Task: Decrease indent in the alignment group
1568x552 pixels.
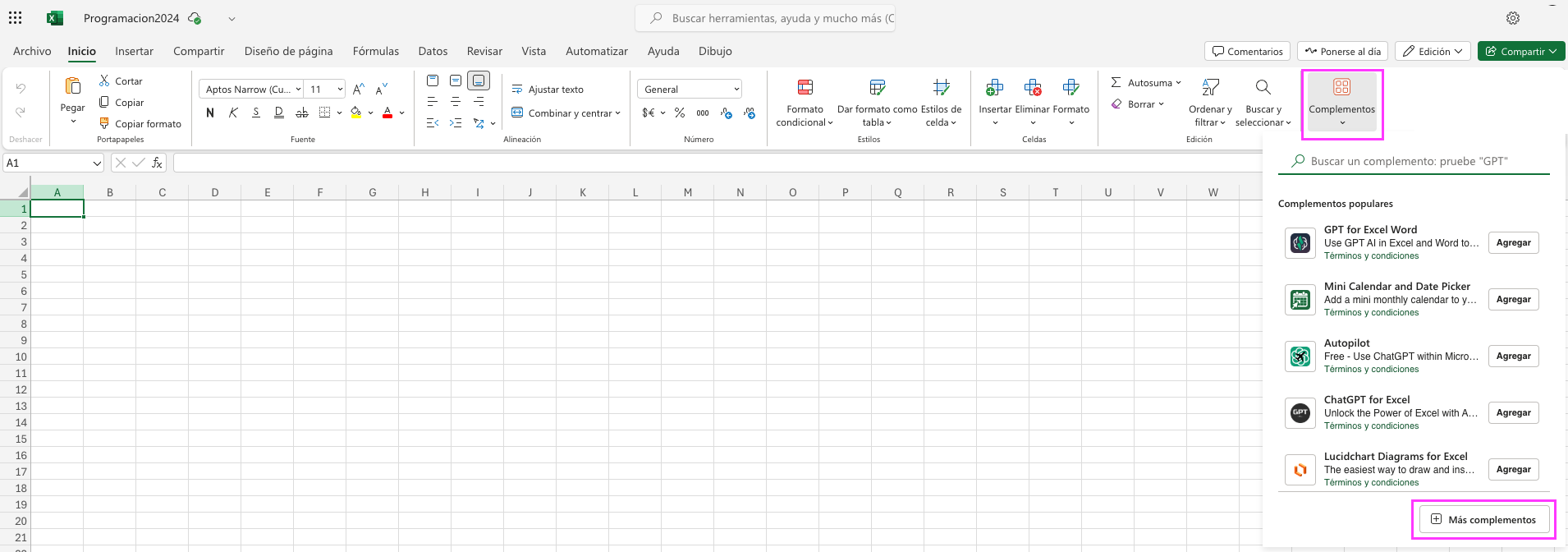Action: [433, 123]
